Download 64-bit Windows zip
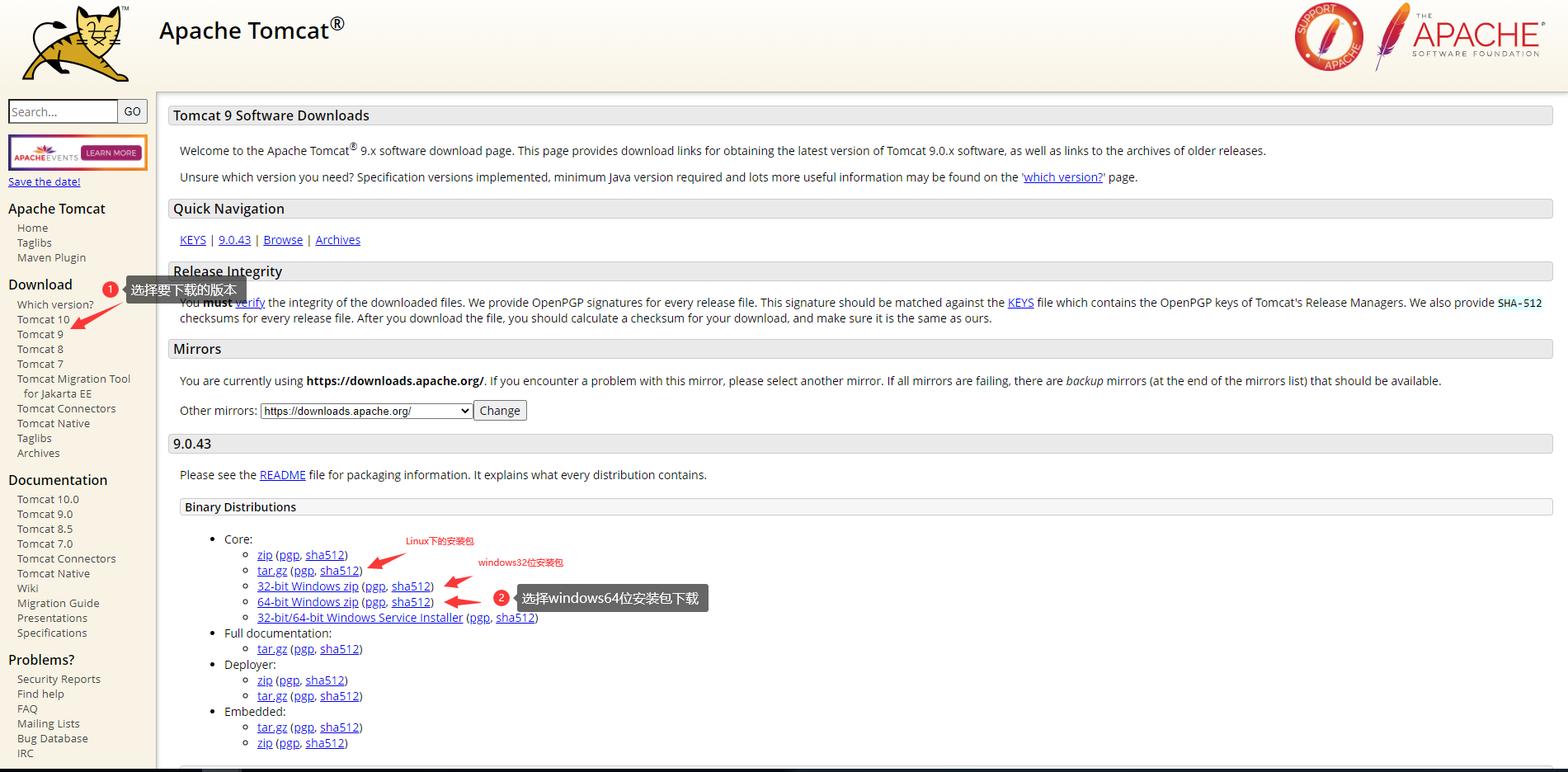This screenshot has height=772, width=1568. pos(308,602)
